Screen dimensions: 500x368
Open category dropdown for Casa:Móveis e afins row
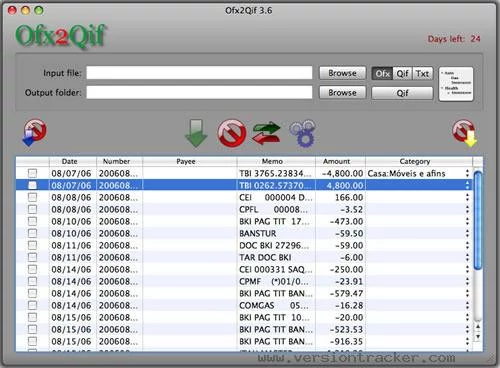tap(467, 173)
